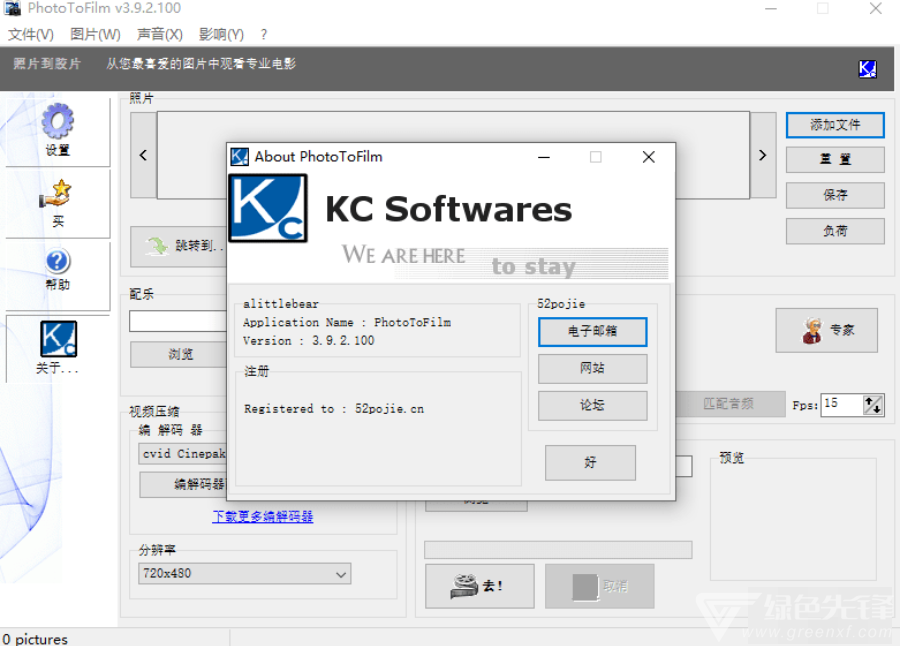903x646 pixels.
Task: Click the "Registered to : 52pojie.cn" text
Action: point(334,409)
